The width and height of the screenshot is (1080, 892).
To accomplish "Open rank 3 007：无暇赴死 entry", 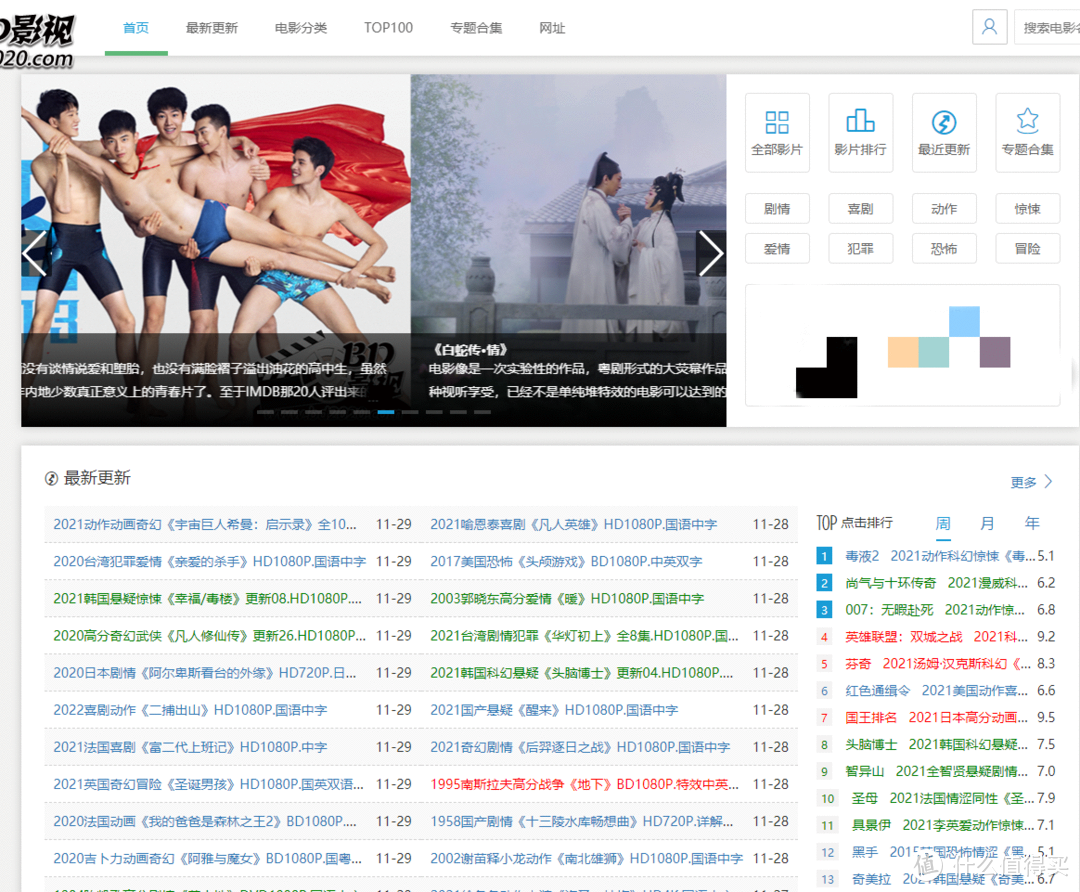I will click(935, 610).
